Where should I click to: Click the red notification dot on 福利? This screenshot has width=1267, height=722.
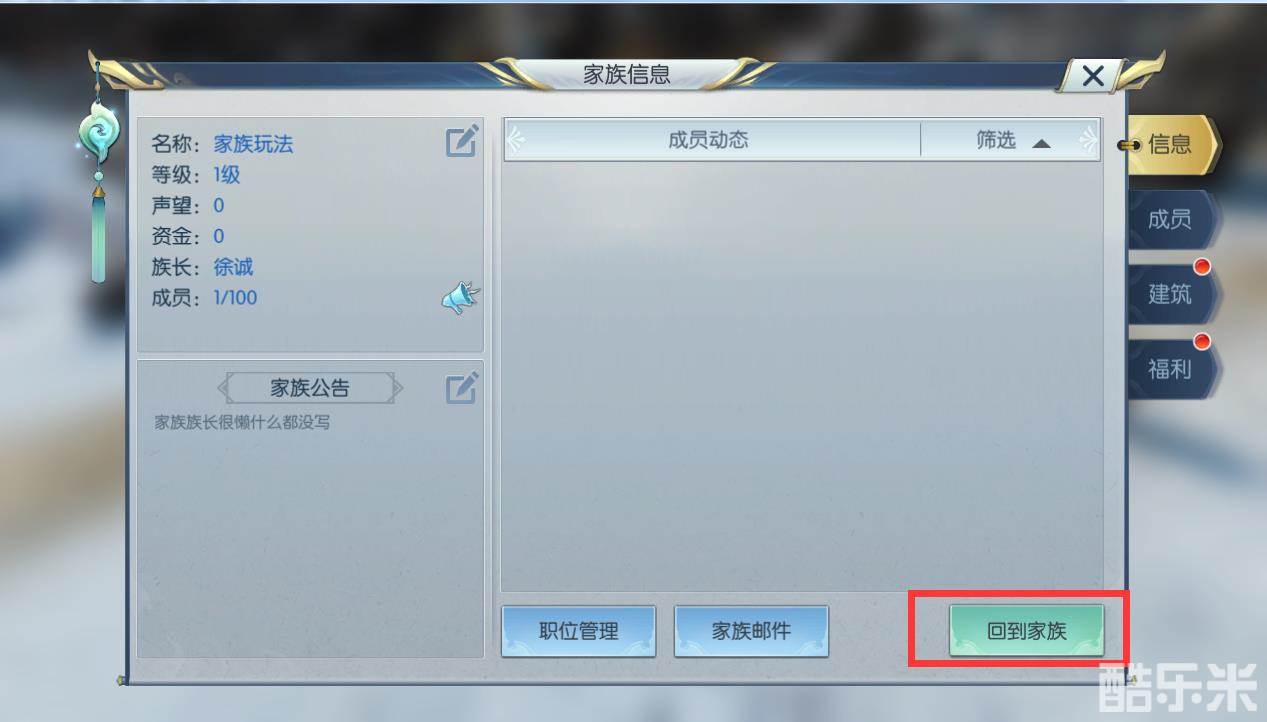[1202, 342]
